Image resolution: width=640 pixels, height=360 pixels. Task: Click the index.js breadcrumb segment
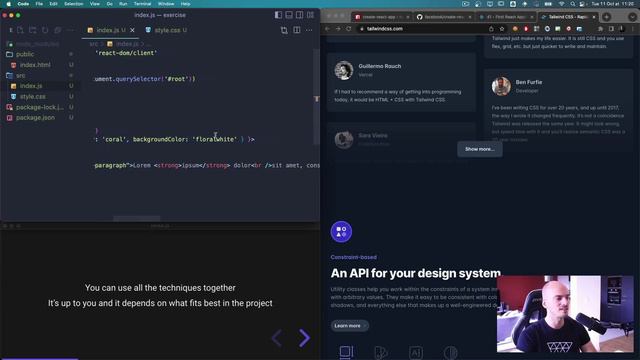(x=127, y=44)
